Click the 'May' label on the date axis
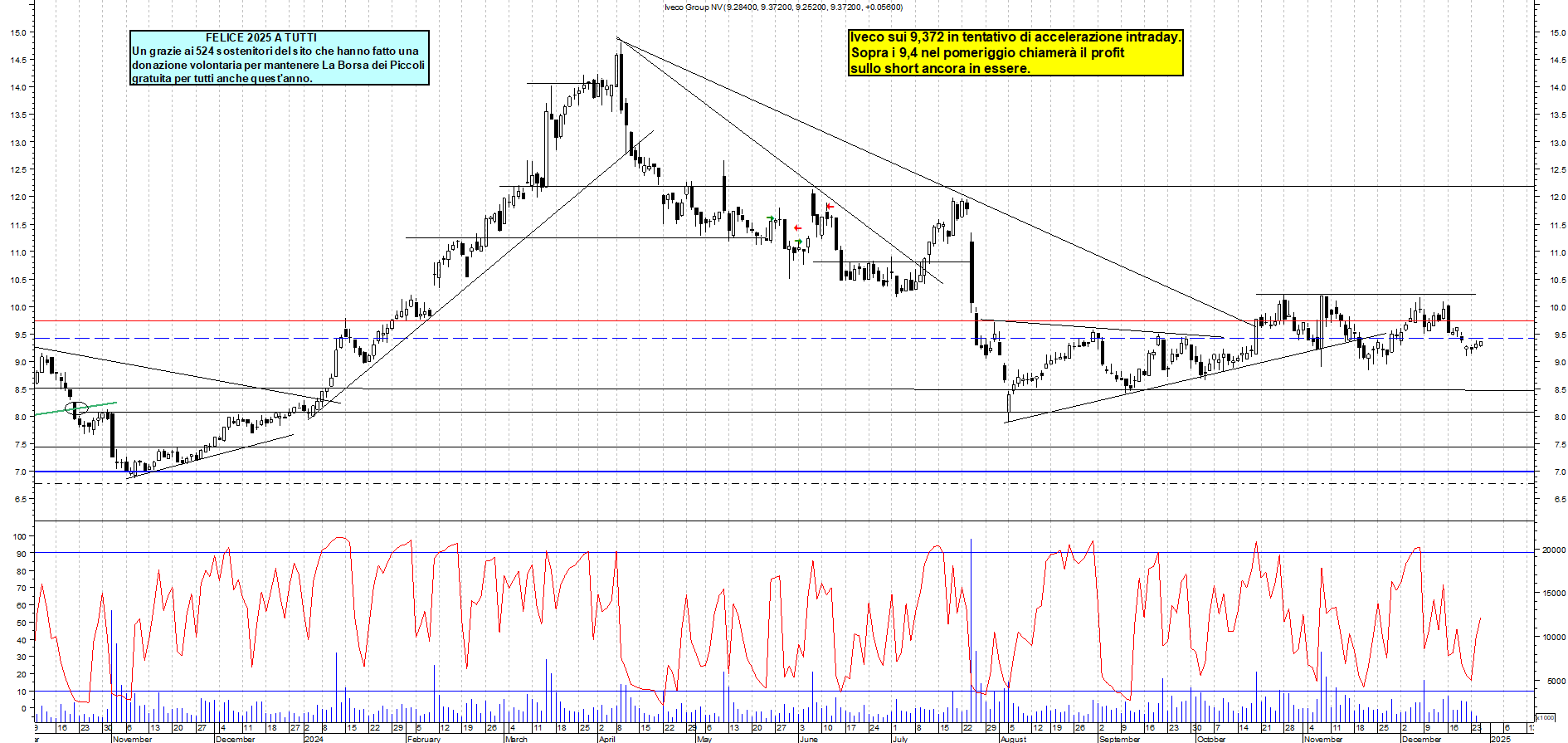This screenshot has width=1568, height=743. pyautogui.click(x=704, y=739)
